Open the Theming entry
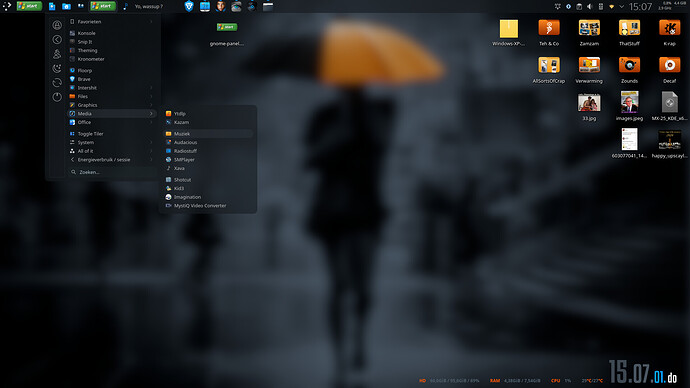Screen dimensions: 690x388 pyautogui.click(x=111, y=50)
